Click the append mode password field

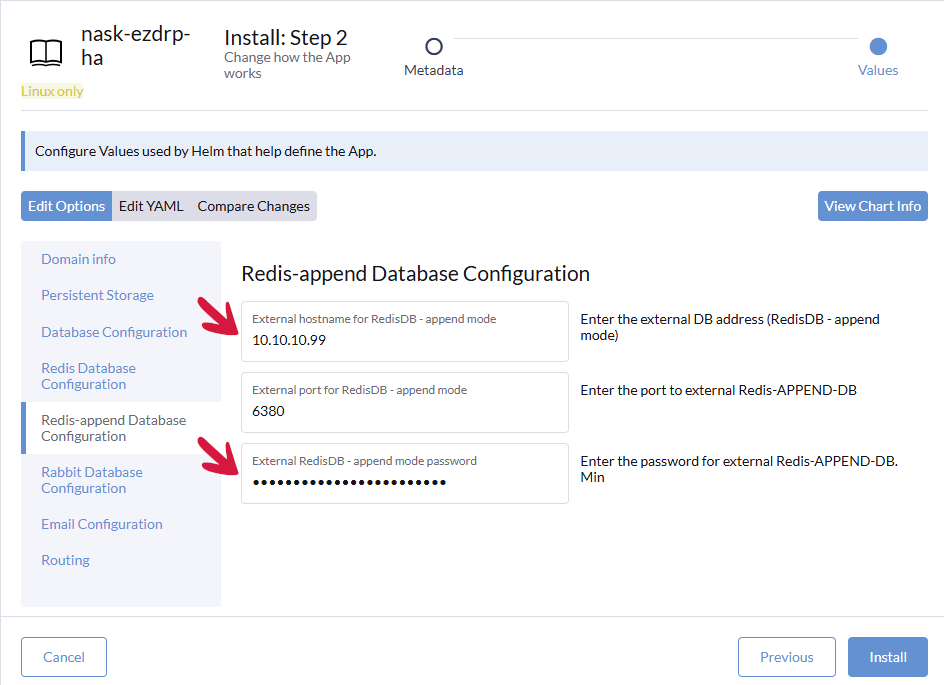pos(404,481)
